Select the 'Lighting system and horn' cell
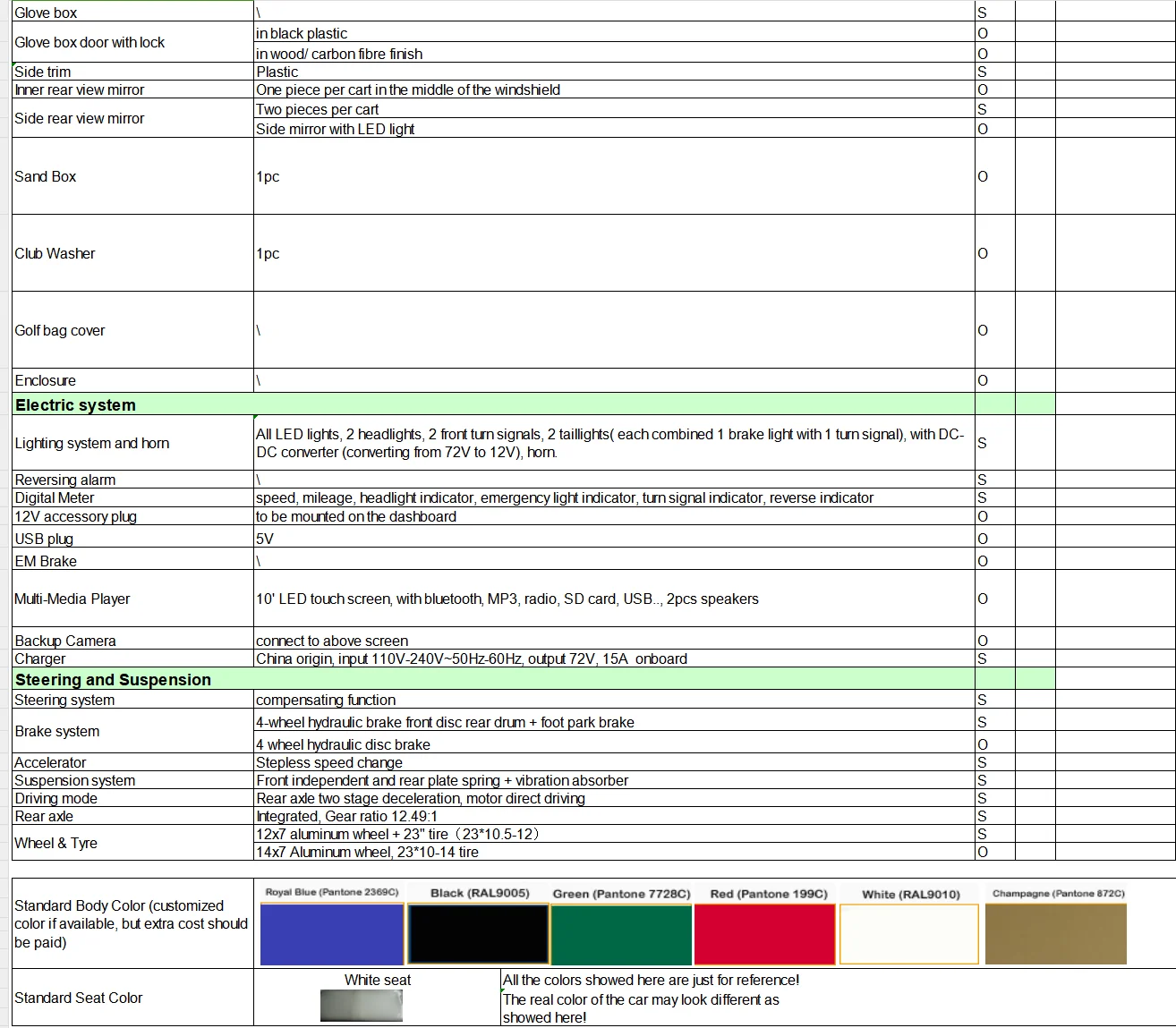Image resolution: width=1176 pixels, height=1028 pixels. pos(132,443)
